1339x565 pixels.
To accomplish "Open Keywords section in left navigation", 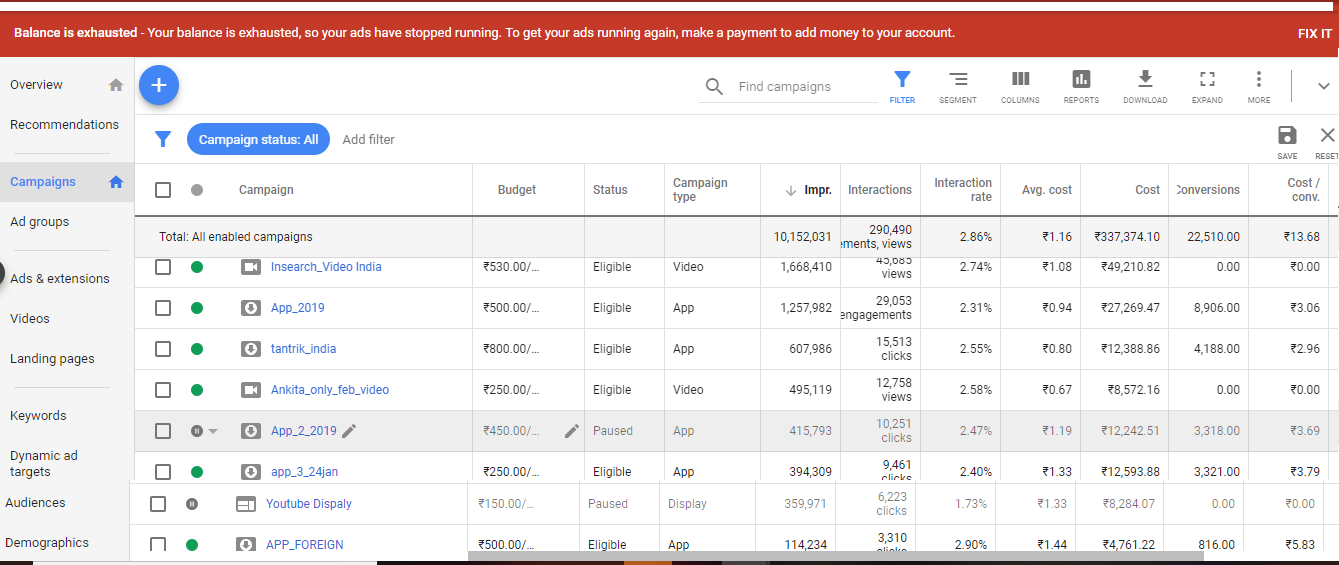I will (38, 416).
